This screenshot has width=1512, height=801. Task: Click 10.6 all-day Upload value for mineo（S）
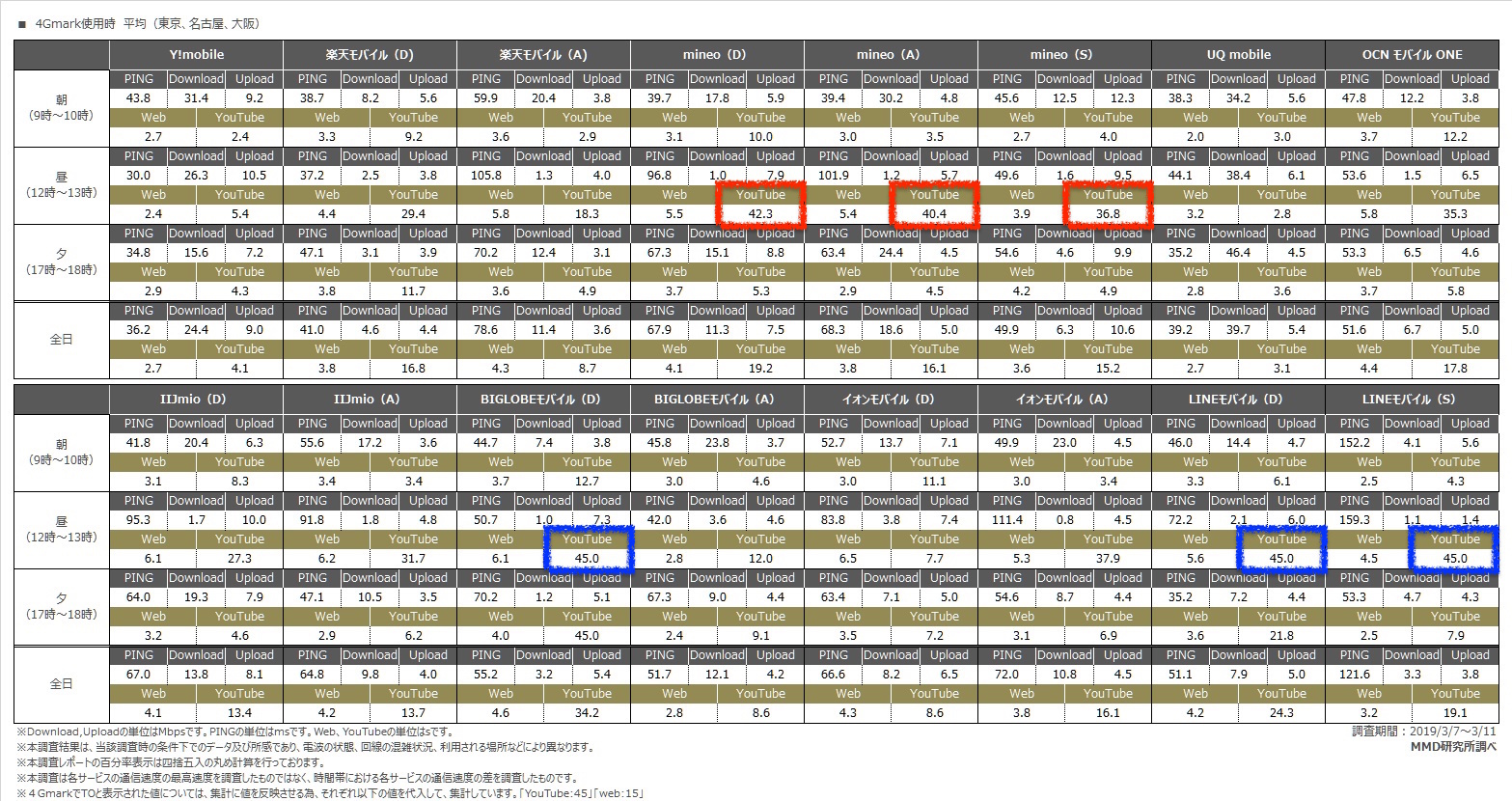coord(1122,330)
